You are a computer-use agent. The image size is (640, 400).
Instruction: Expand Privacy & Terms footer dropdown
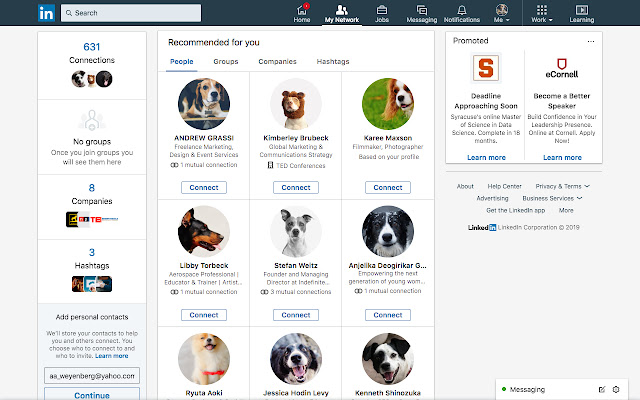coord(562,186)
